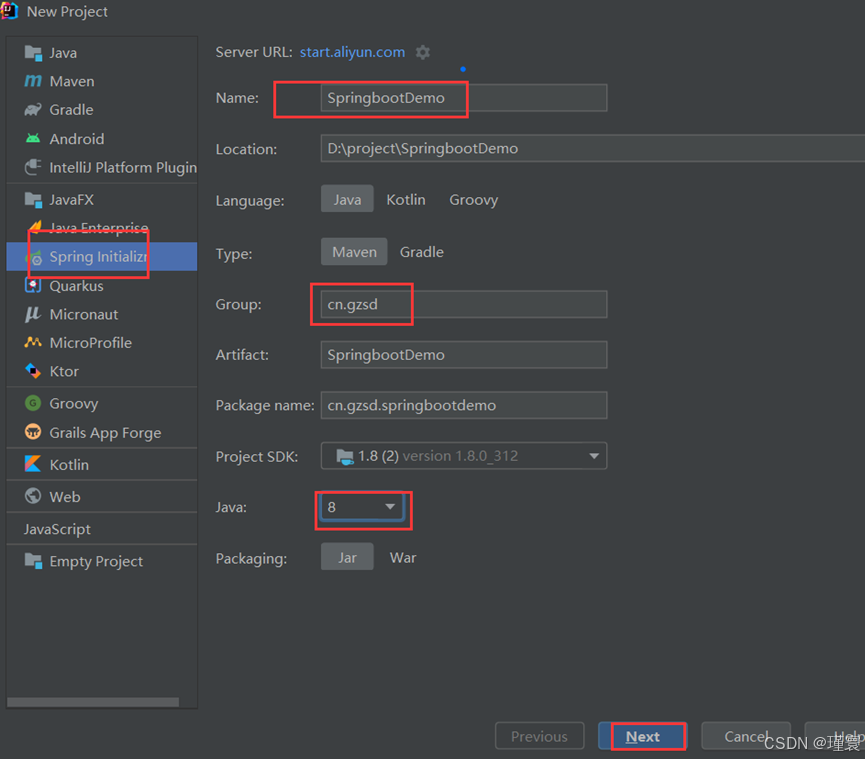This screenshot has height=759, width=865.
Task: Click the Android robot icon
Action: [33, 138]
